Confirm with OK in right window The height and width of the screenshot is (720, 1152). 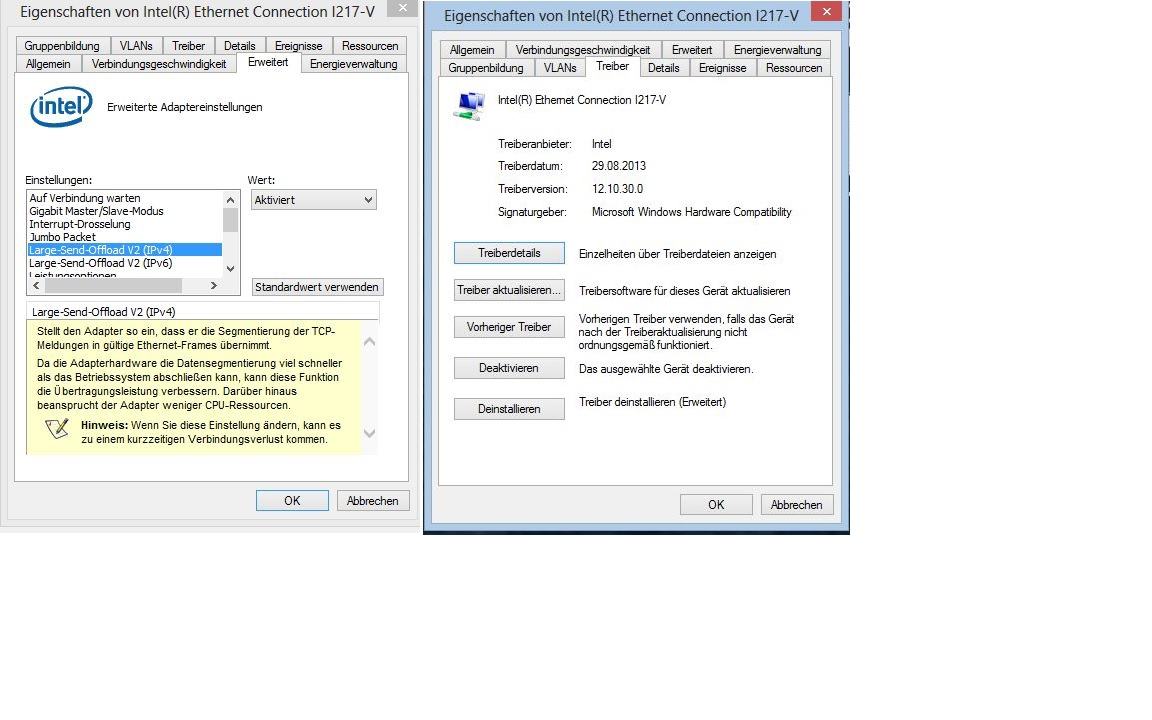[x=716, y=505]
